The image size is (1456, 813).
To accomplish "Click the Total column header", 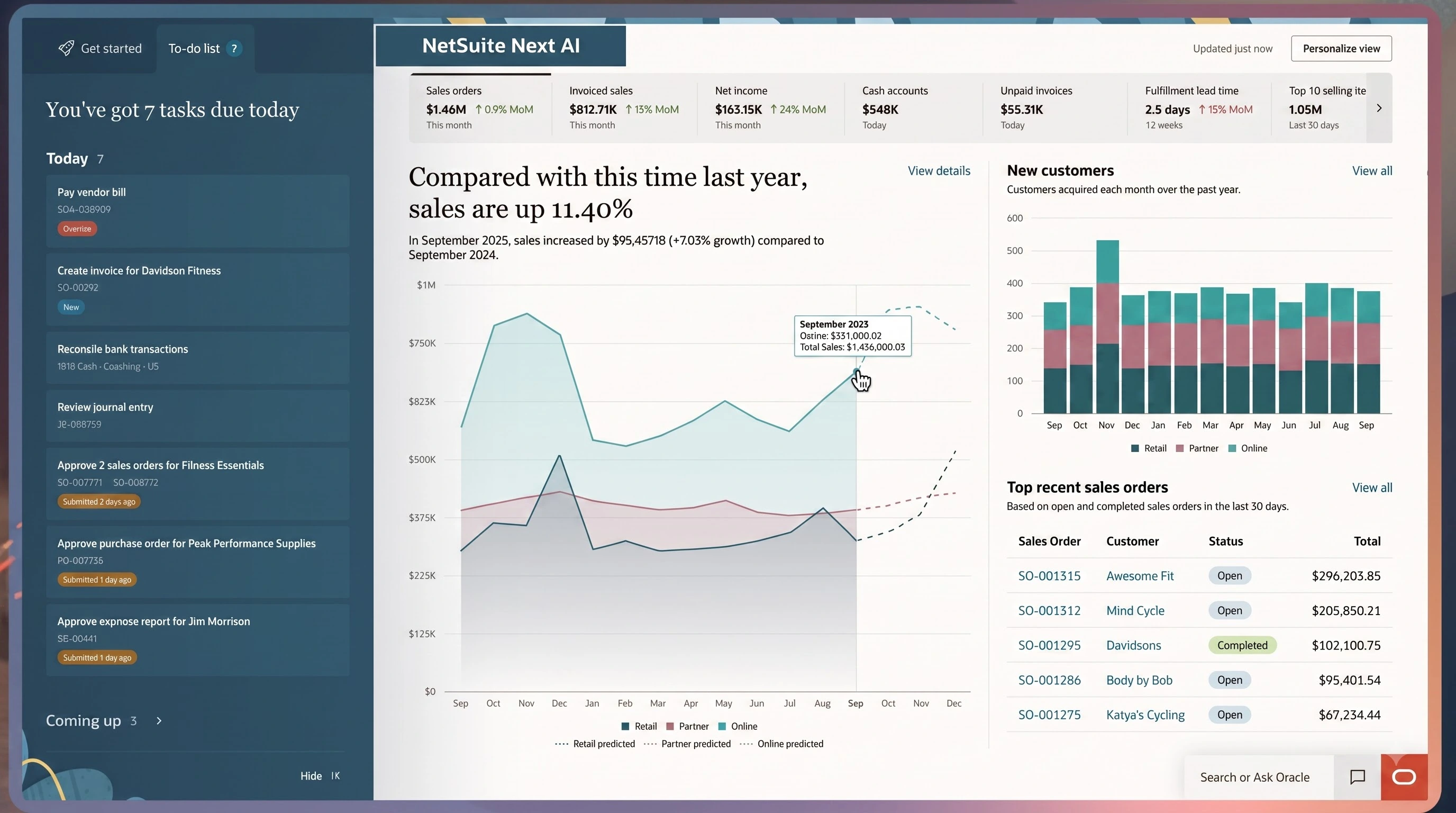I will (x=1367, y=541).
